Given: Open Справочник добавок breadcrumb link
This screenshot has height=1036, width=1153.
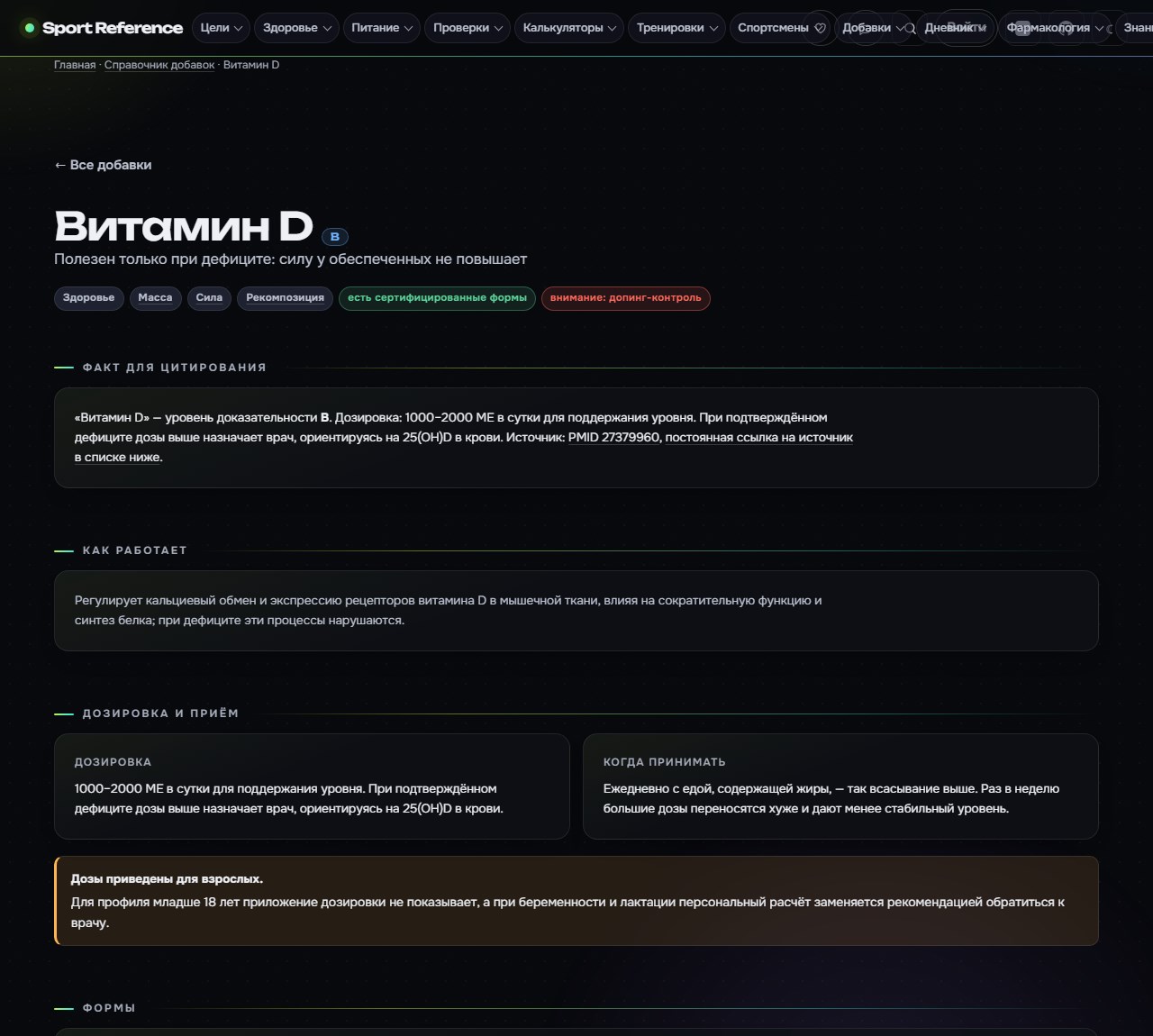Looking at the screenshot, I should click(159, 65).
